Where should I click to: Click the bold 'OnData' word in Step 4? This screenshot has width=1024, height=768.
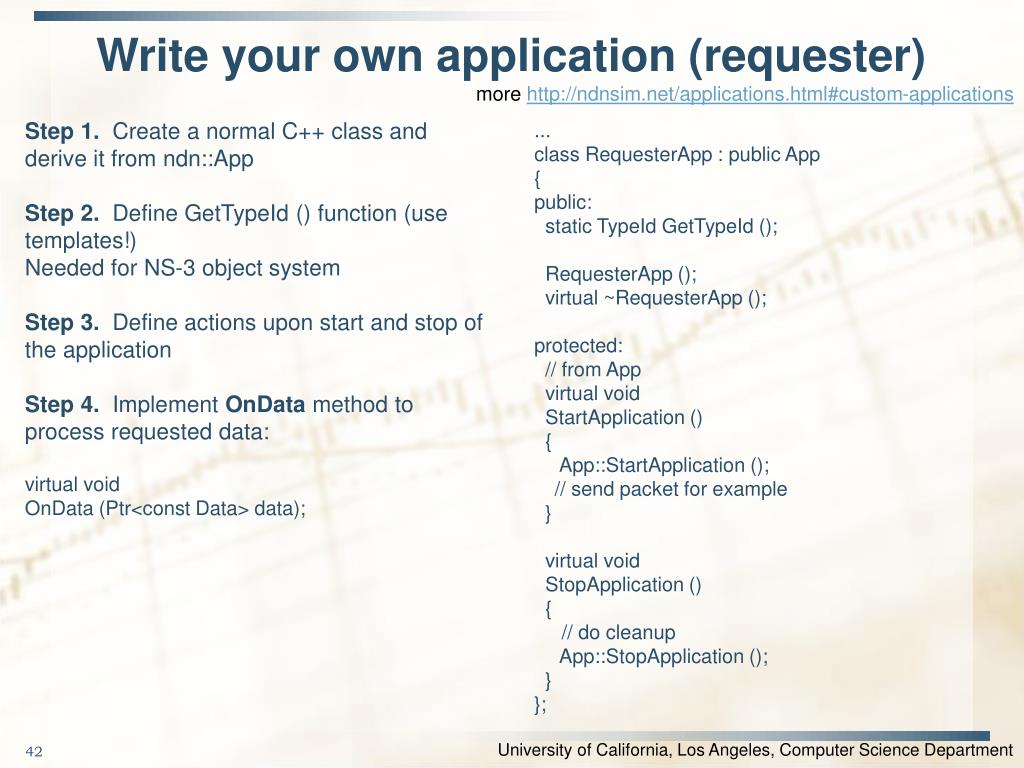pyautogui.click(x=265, y=405)
